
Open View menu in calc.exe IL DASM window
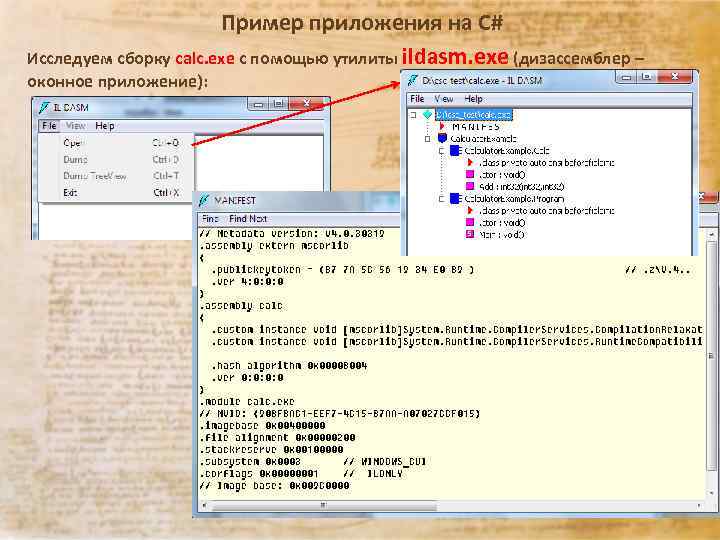coord(444,99)
